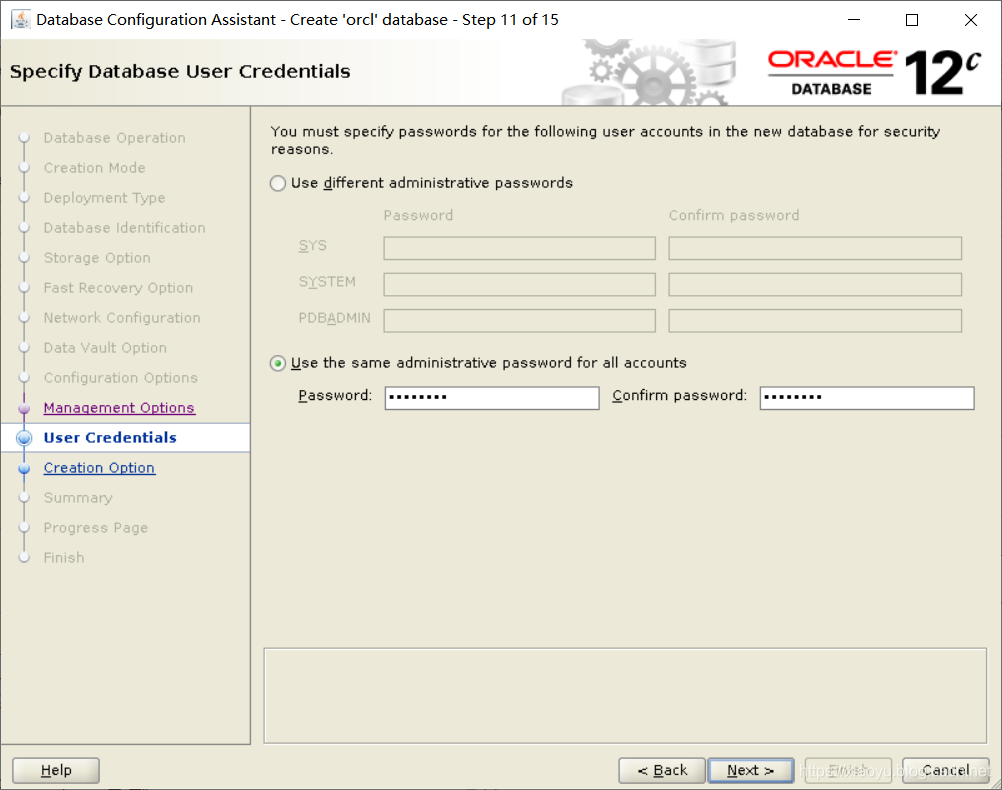Viewport: 1002px width, 790px height.
Task: Click the Next button
Action: click(750, 770)
